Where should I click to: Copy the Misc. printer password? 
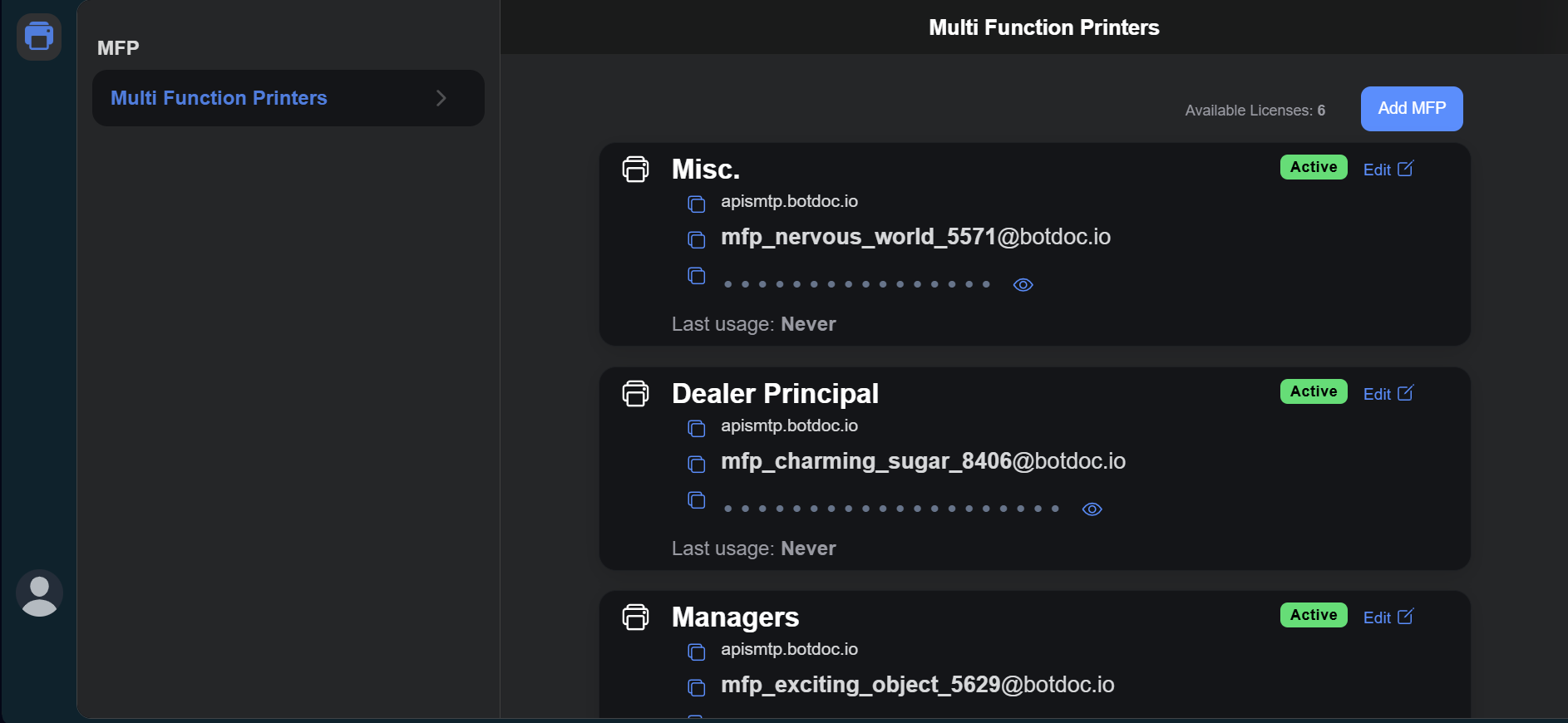[x=696, y=276]
